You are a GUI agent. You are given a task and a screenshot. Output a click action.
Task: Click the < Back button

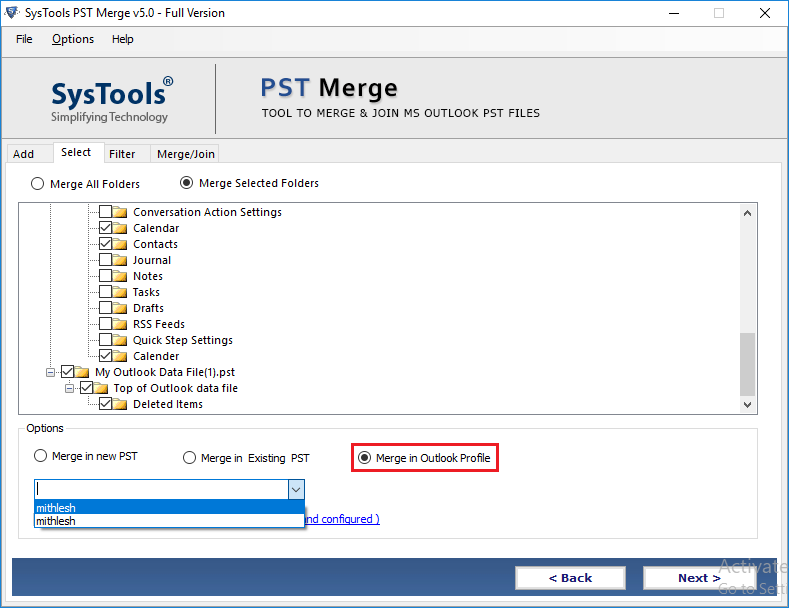pos(570,578)
